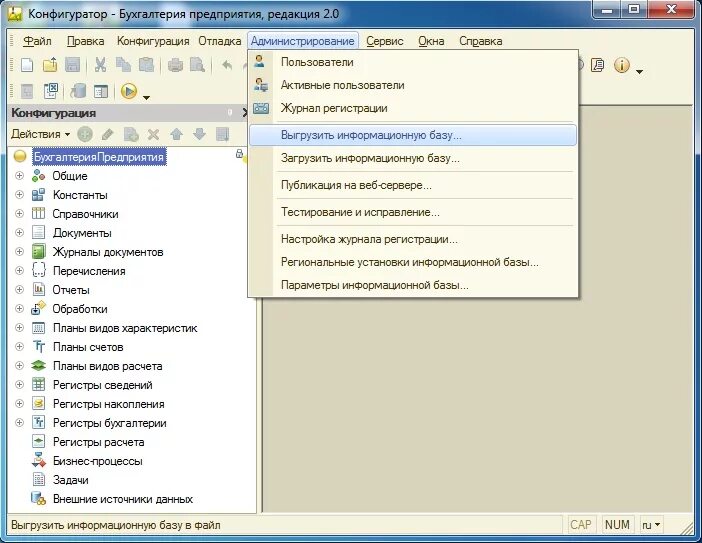Select Активные пользователи menu item
Viewport: 702px width, 543px height.
click(413, 85)
